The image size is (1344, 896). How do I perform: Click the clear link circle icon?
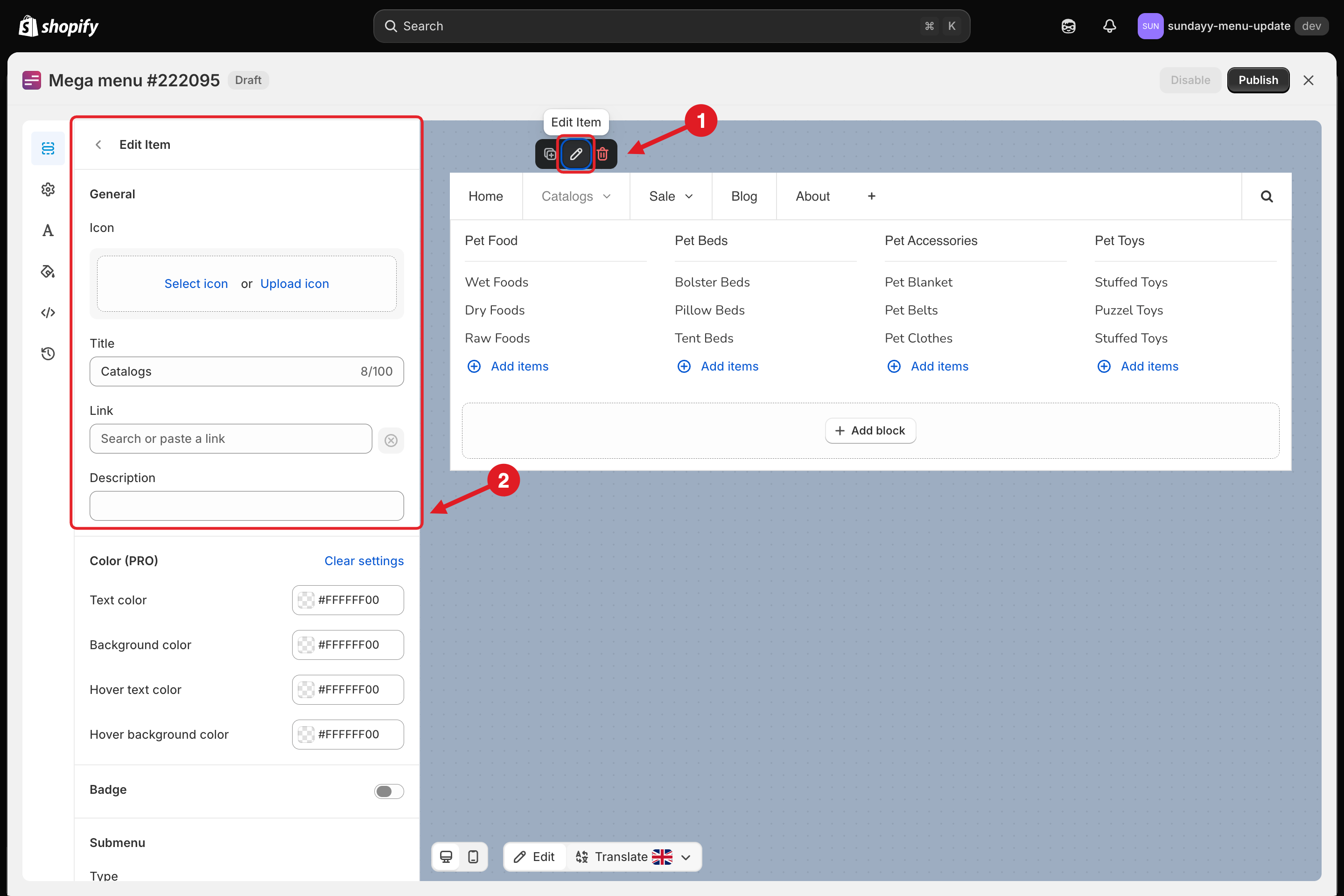tap(391, 440)
